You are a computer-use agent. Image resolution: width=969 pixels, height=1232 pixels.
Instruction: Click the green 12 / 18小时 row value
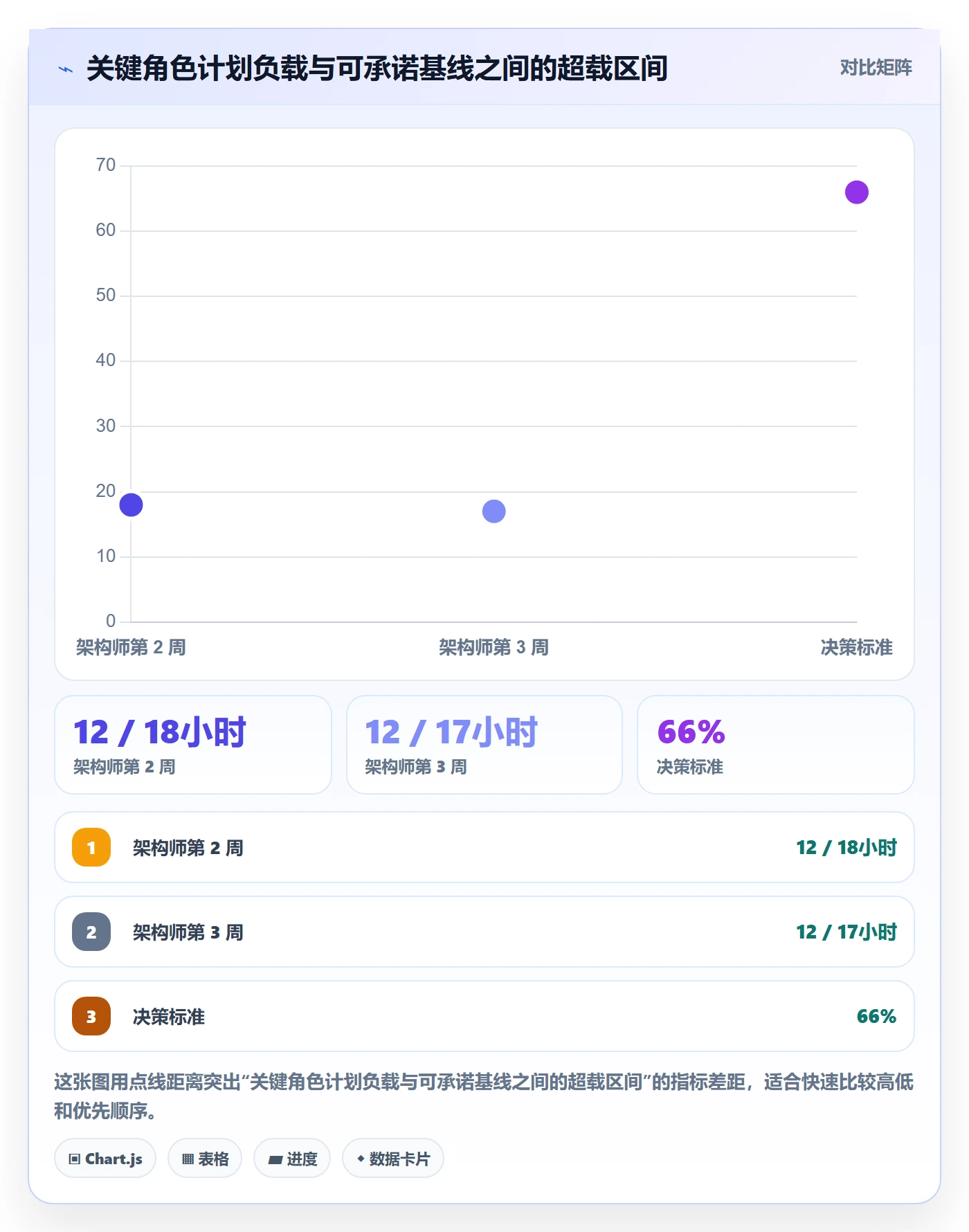(846, 847)
